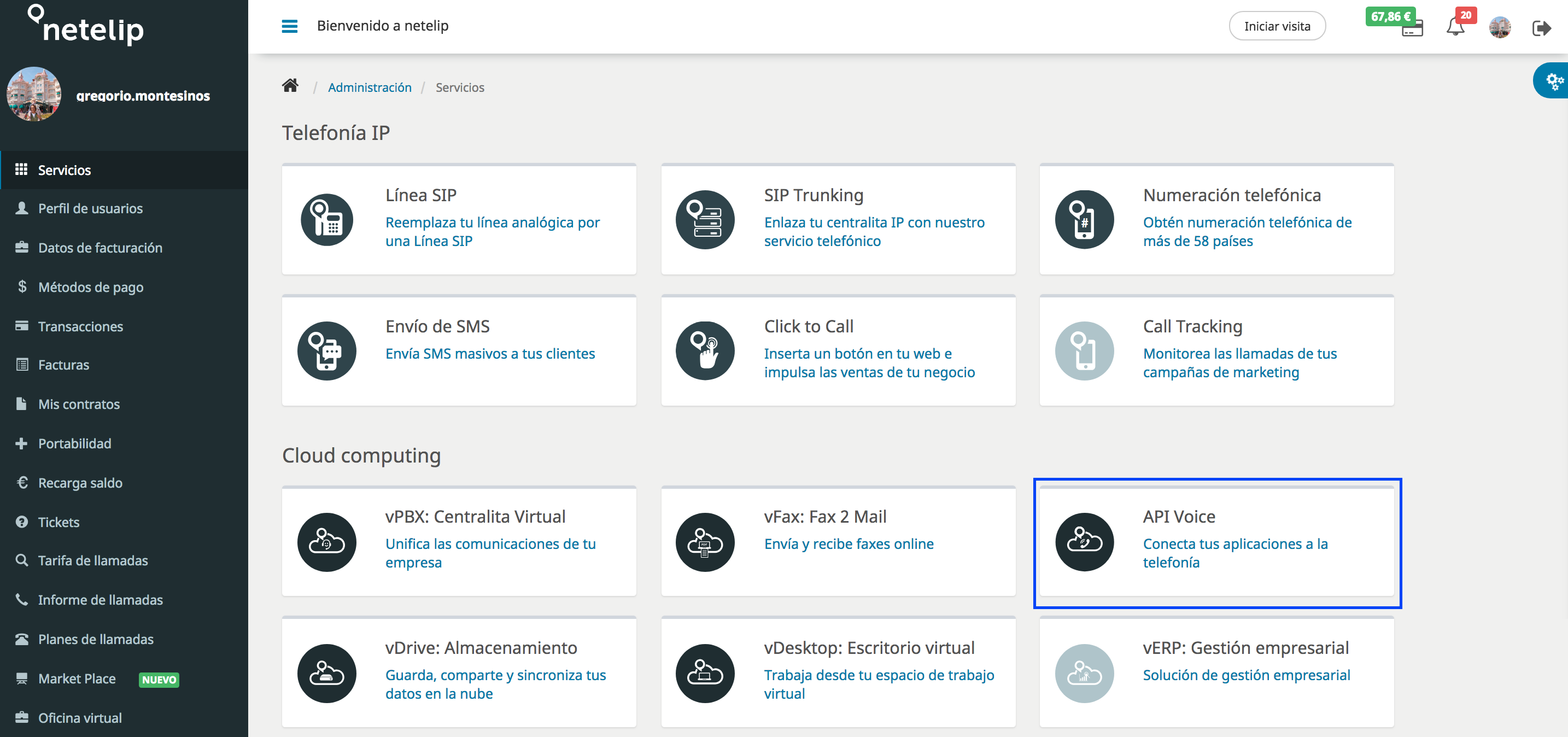Click the Call Tracking icon
The width and height of the screenshot is (1568, 737).
[1084, 351]
